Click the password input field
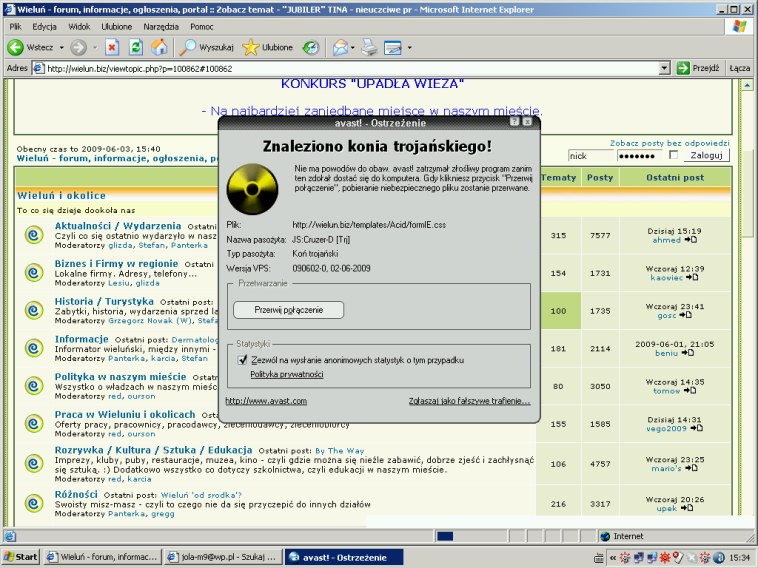 (x=640, y=155)
